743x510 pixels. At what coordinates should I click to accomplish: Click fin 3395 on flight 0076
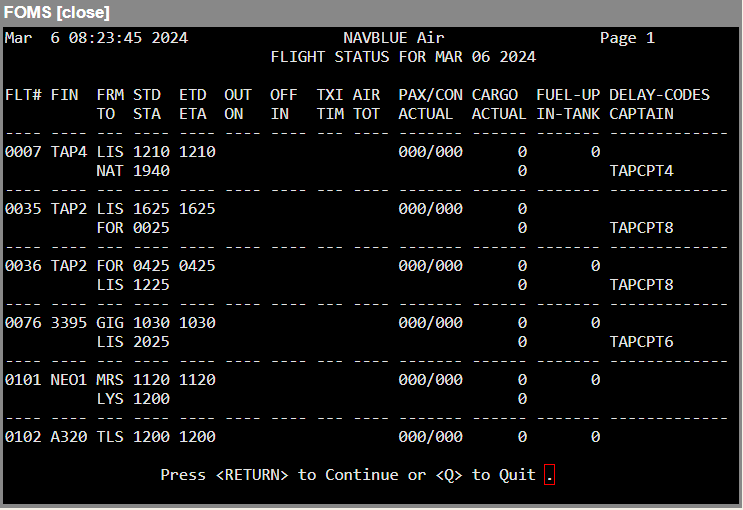pyautogui.click(x=69, y=322)
